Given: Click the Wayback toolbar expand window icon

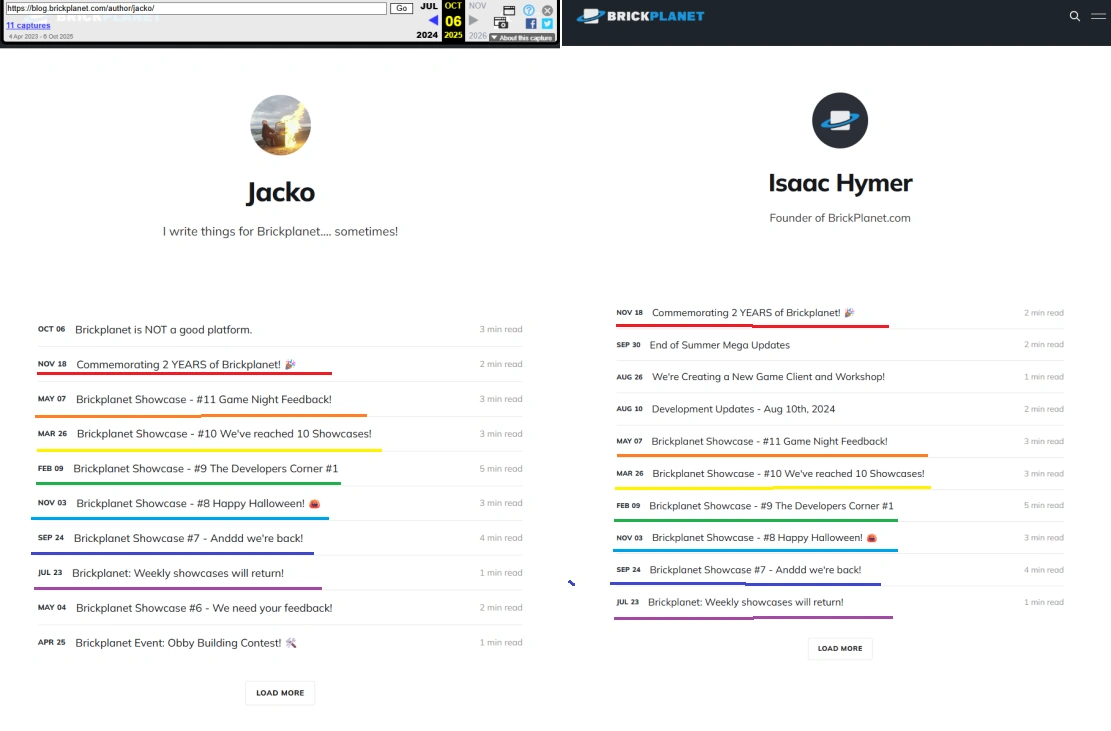Looking at the screenshot, I should (509, 10).
